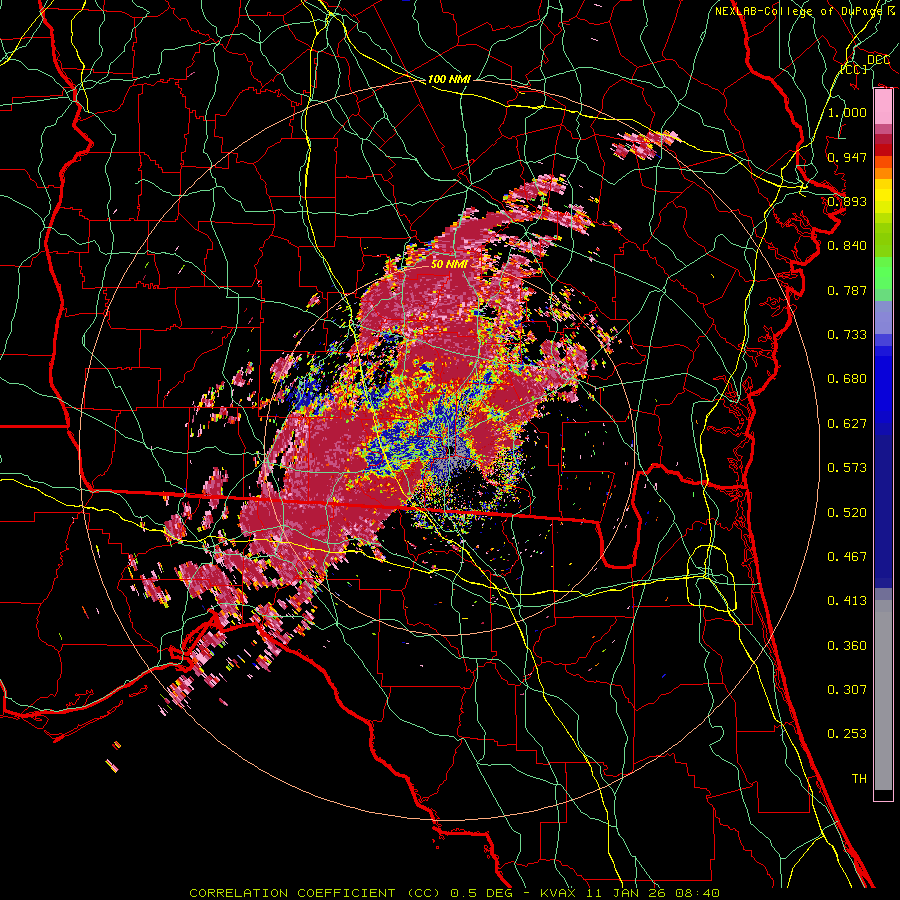The width and height of the screenshot is (900, 900).
Task: Click the 0.253 legend value
Action: click(x=847, y=734)
